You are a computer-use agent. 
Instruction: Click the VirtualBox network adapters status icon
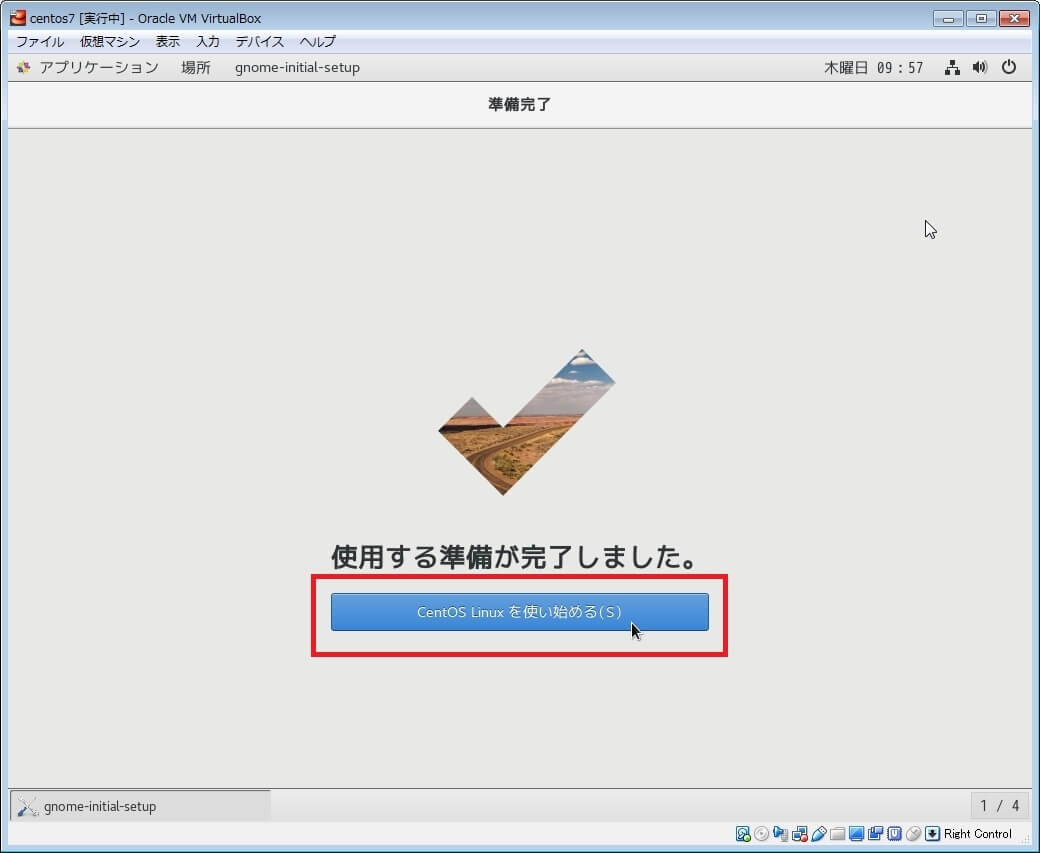point(800,834)
